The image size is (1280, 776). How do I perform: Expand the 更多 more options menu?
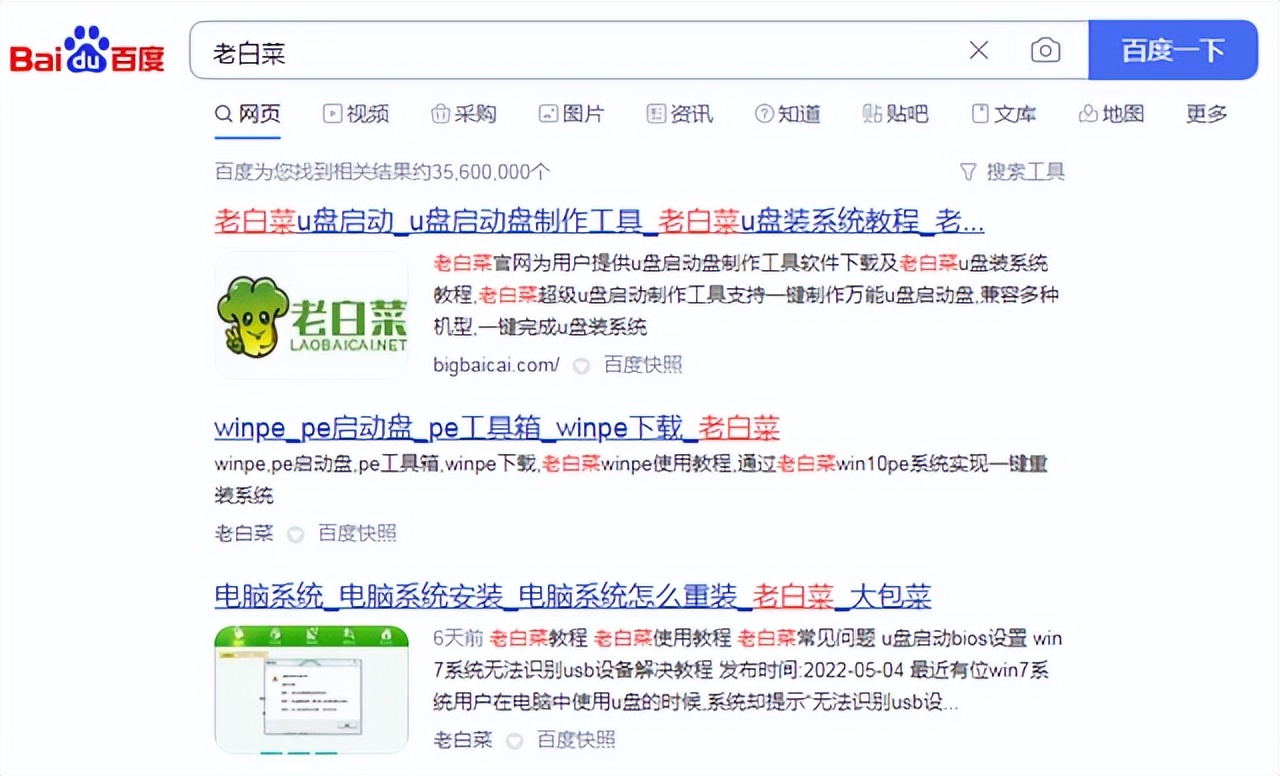[x=1205, y=113]
